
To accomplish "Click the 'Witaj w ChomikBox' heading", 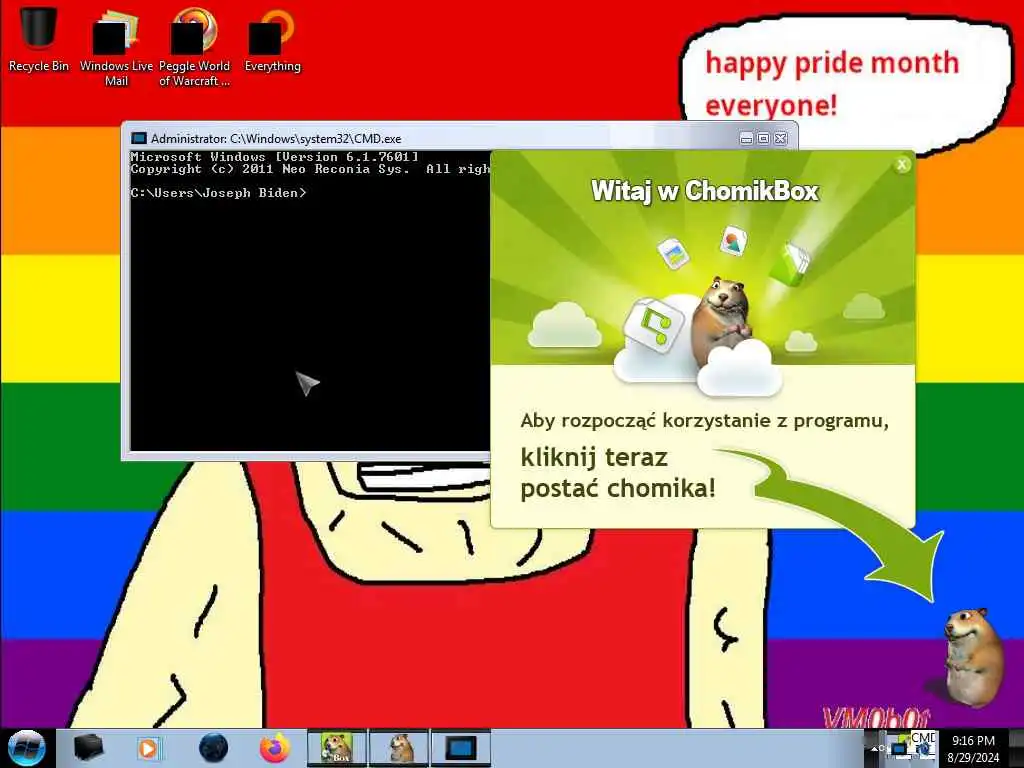I will tap(705, 191).
